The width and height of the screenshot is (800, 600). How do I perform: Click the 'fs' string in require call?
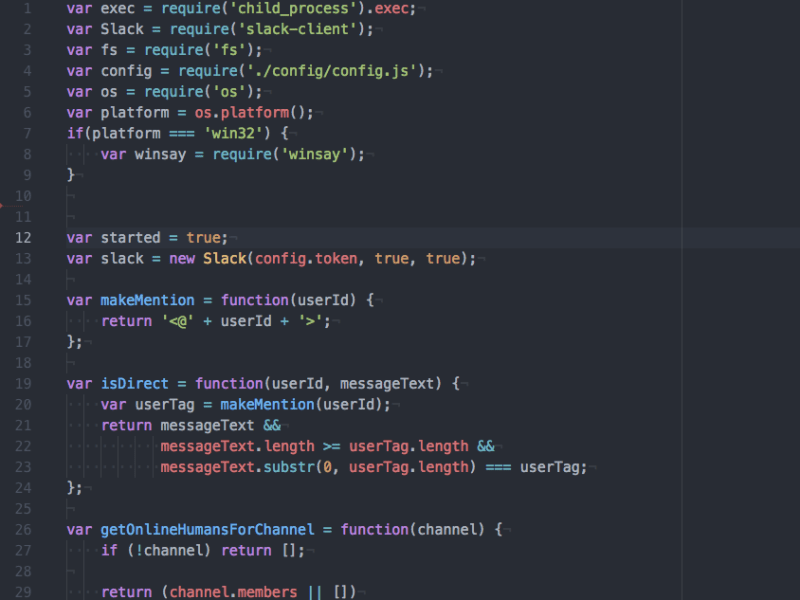[x=229, y=50]
